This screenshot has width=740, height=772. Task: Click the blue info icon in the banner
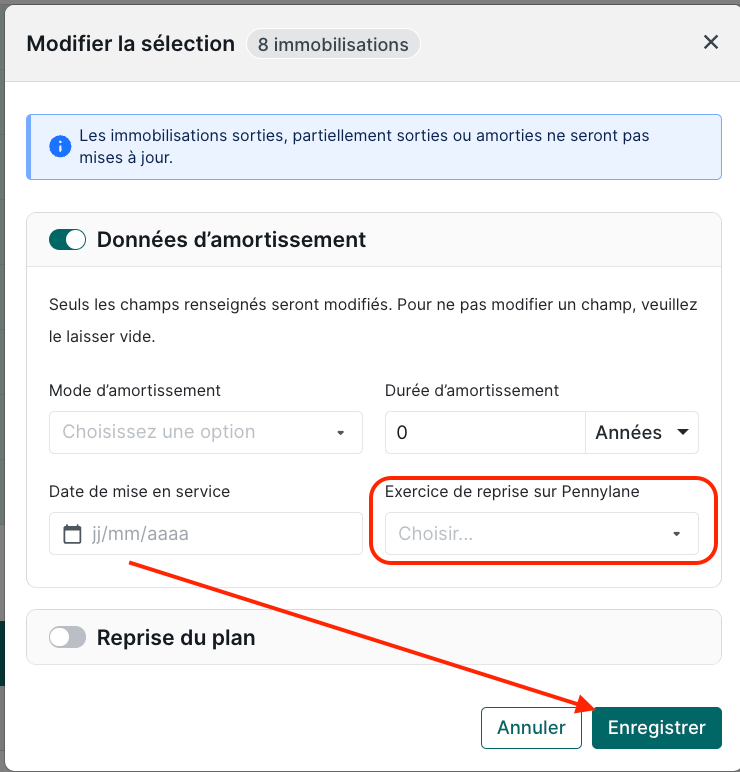tap(60, 146)
